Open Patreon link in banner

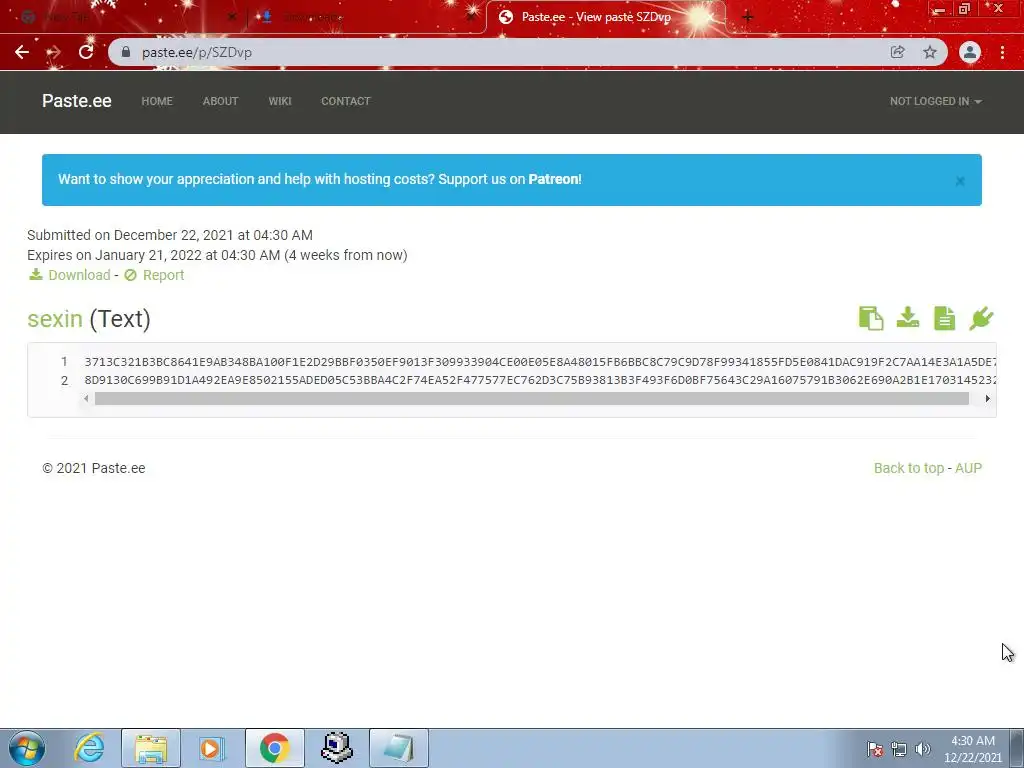click(x=553, y=180)
